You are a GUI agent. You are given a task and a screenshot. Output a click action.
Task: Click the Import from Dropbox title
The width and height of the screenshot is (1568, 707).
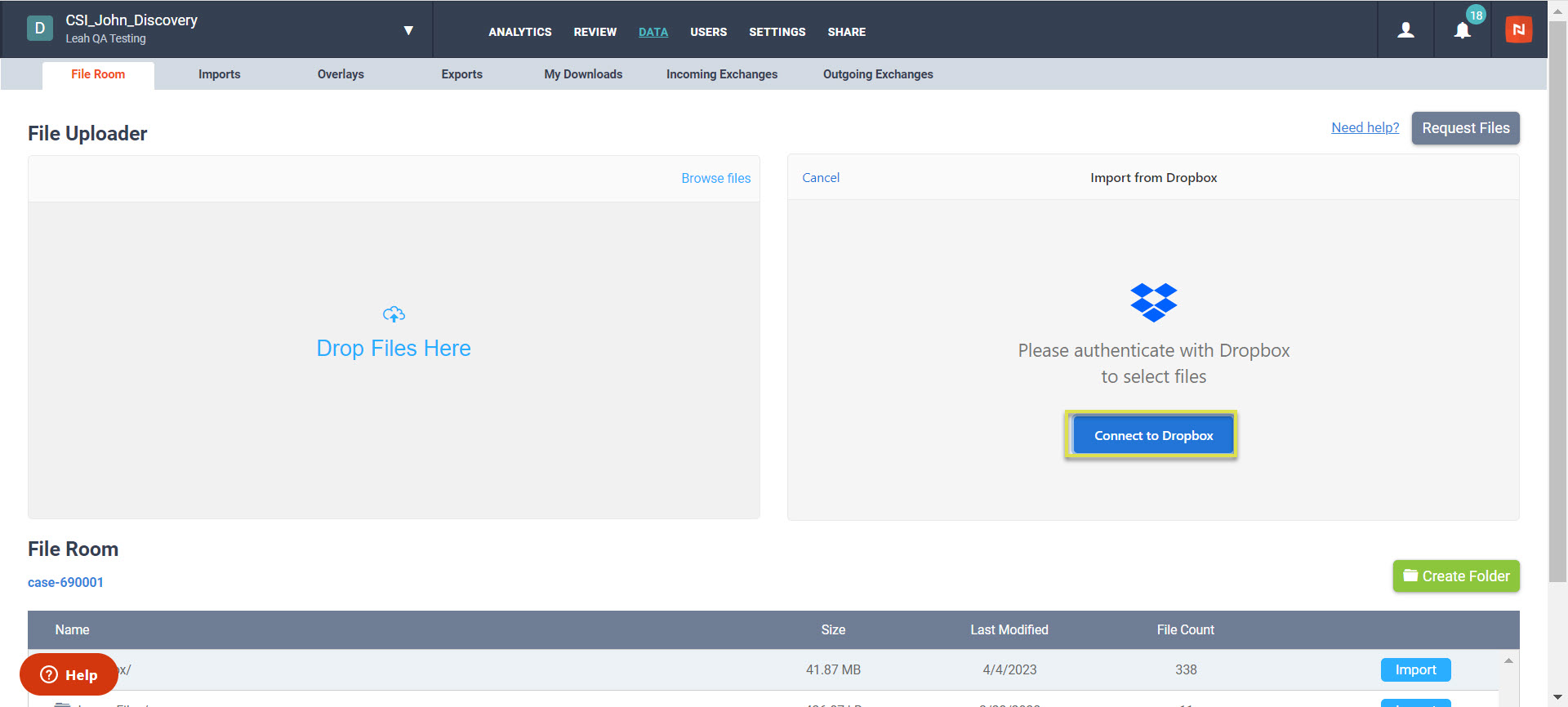[1153, 177]
